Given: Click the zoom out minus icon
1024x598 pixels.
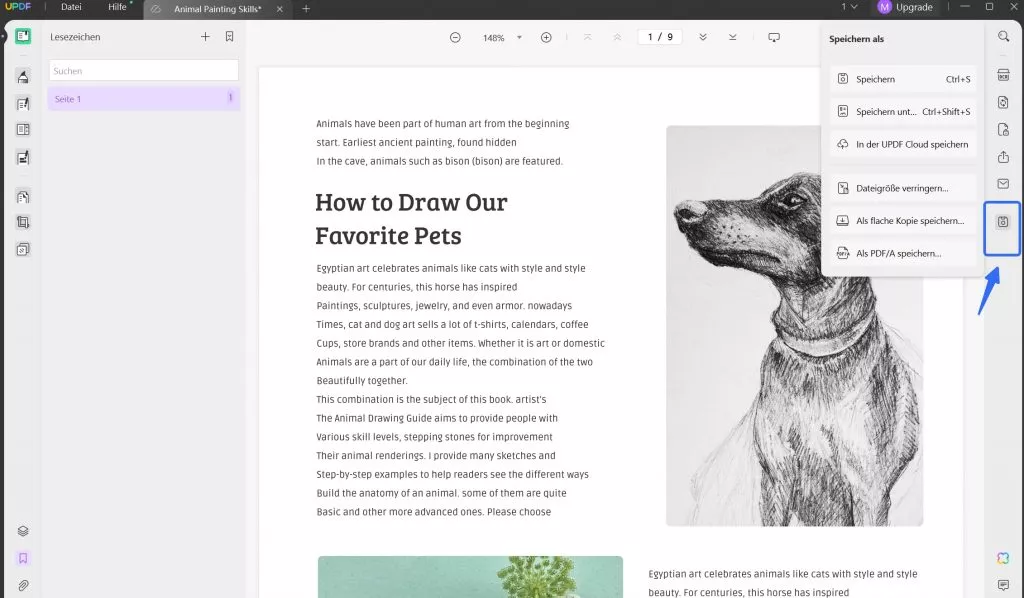Looking at the screenshot, I should [x=455, y=37].
